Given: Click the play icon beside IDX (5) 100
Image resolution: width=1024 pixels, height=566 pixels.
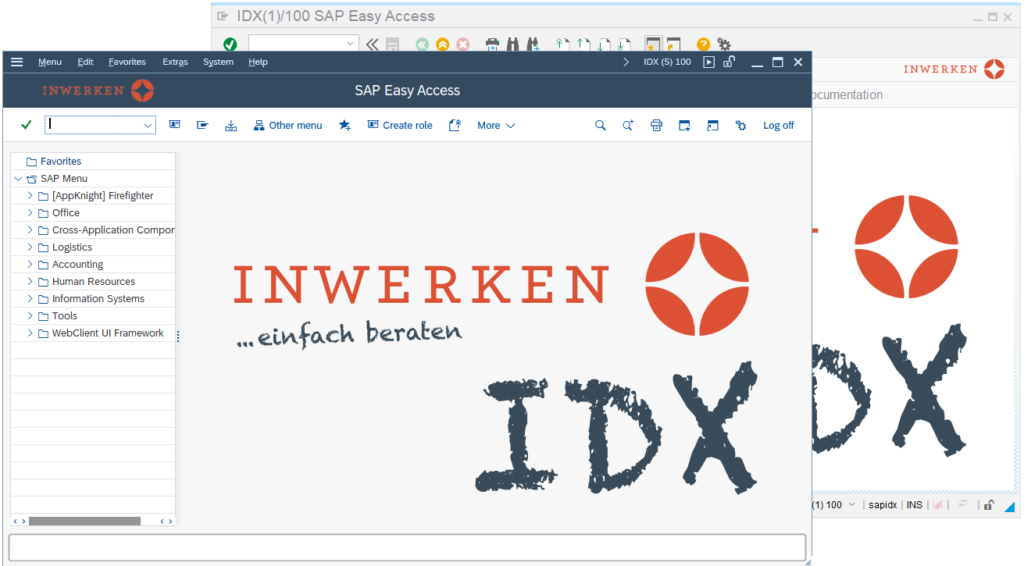Looking at the screenshot, I should tap(709, 62).
